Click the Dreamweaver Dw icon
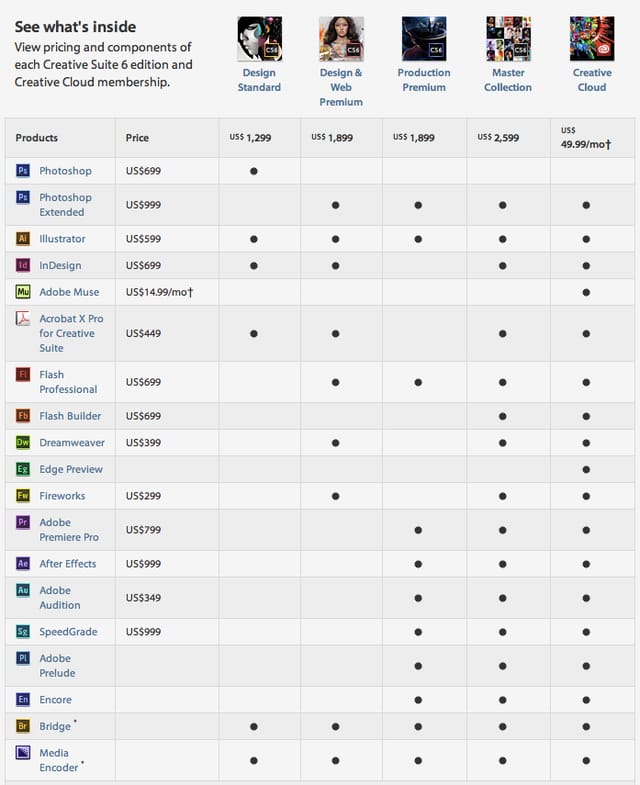The height and width of the screenshot is (785, 640). coord(23,443)
